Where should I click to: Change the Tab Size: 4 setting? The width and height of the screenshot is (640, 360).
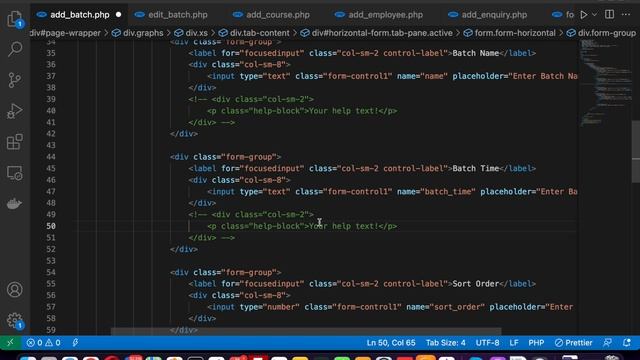coord(445,343)
